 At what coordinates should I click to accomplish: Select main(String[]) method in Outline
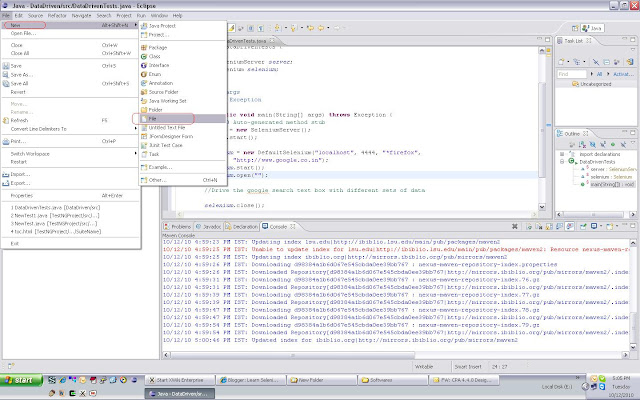[604, 184]
